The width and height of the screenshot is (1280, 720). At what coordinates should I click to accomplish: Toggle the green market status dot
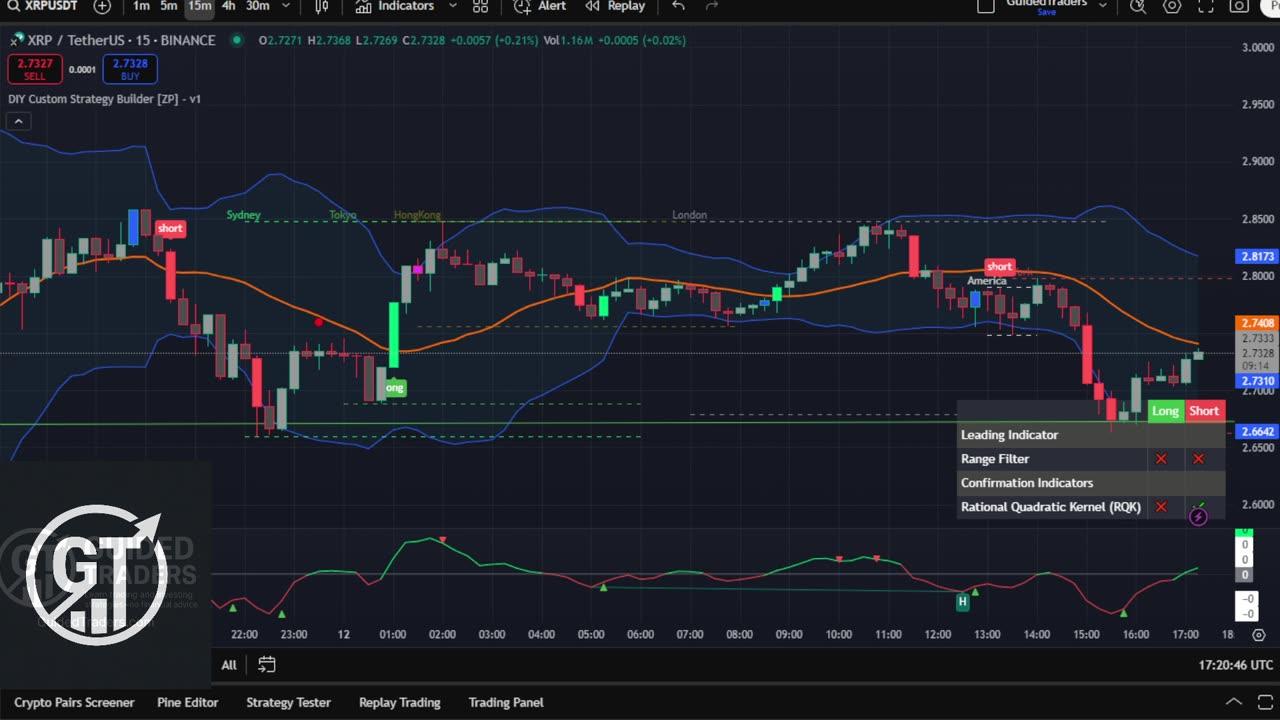pyautogui.click(x=236, y=40)
